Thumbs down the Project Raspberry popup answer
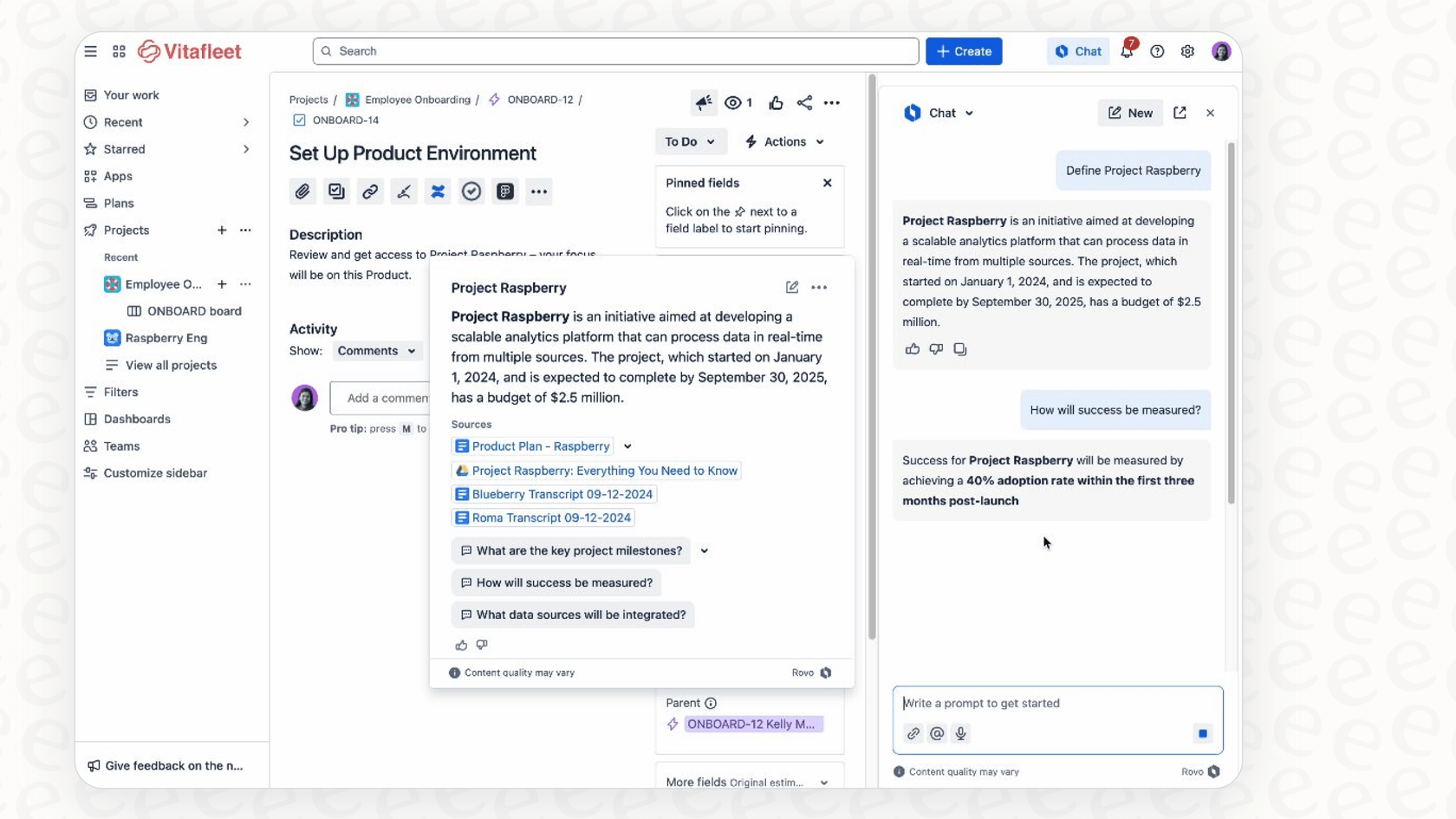 (x=481, y=645)
